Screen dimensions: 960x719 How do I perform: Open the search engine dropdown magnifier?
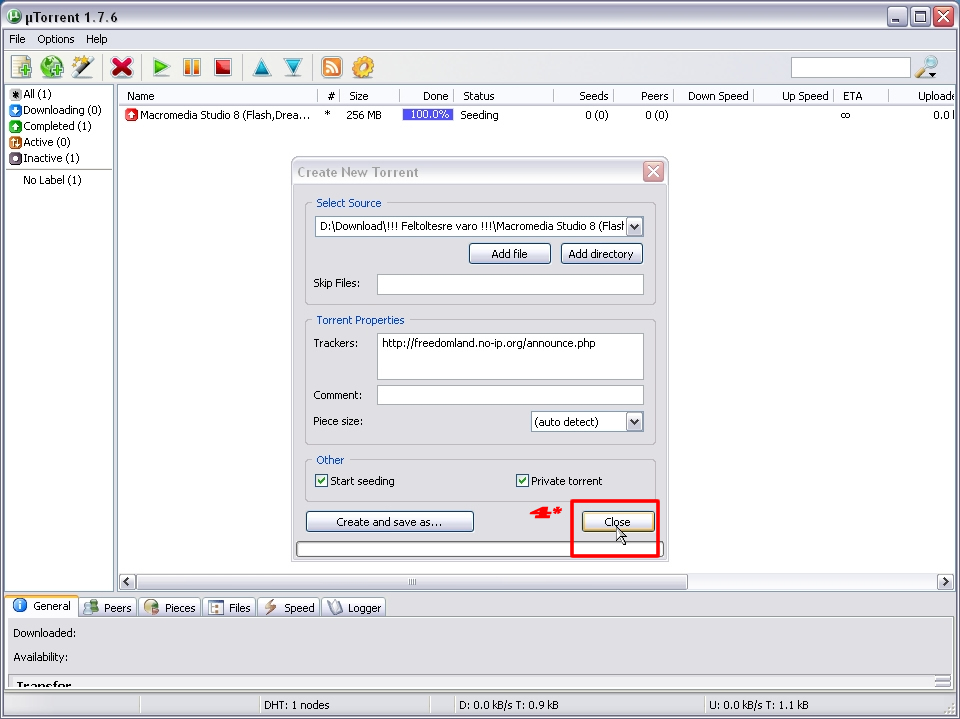pyautogui.click(x=927, y=68)
